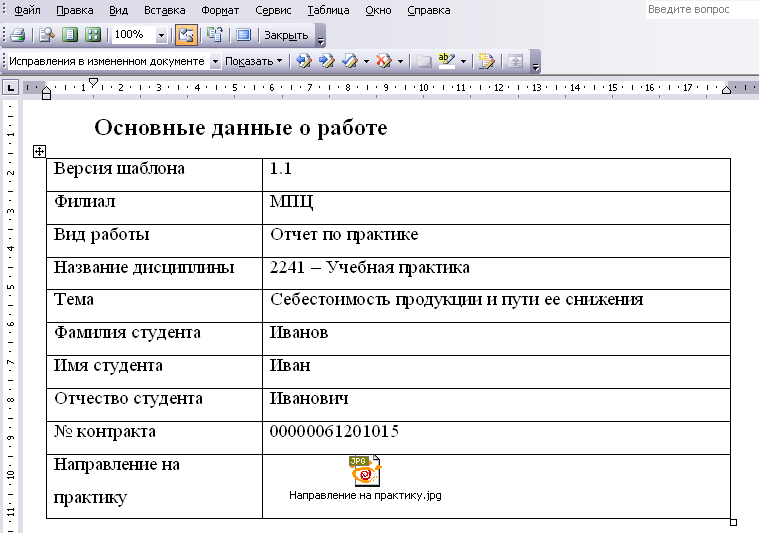
Task: Click the Reviewing Pane icon
Action: coord(516,61)
